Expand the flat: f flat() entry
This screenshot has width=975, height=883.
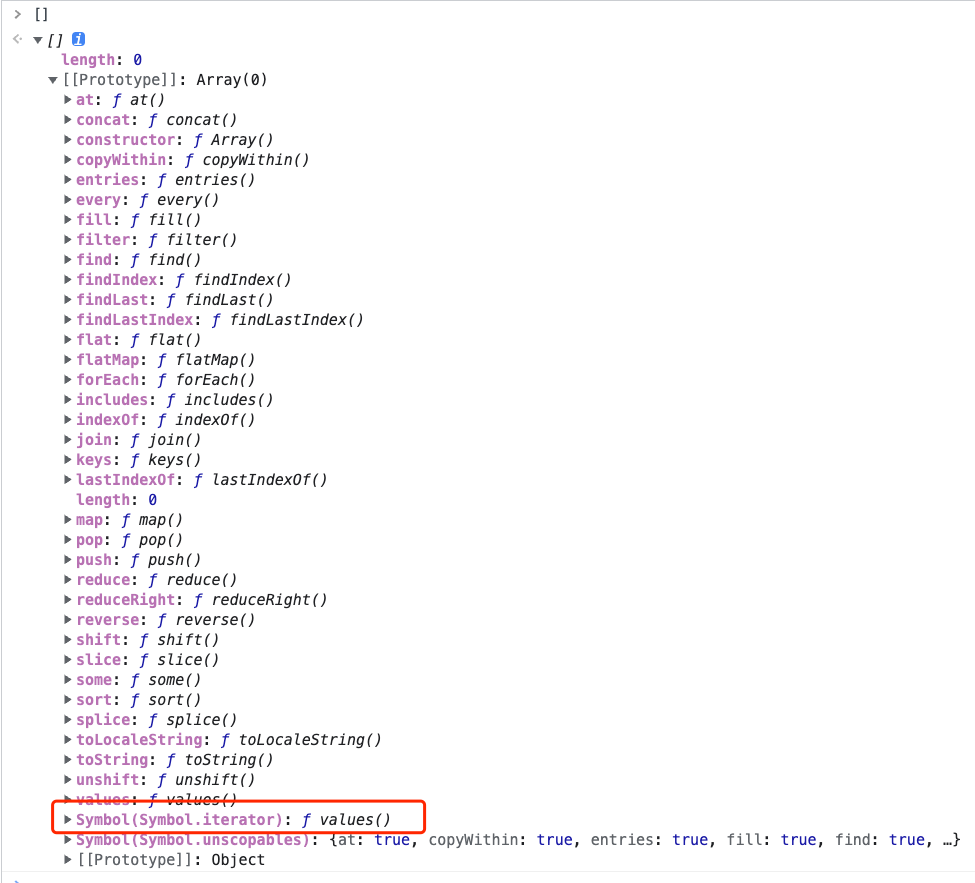click(x=68, y=340)
